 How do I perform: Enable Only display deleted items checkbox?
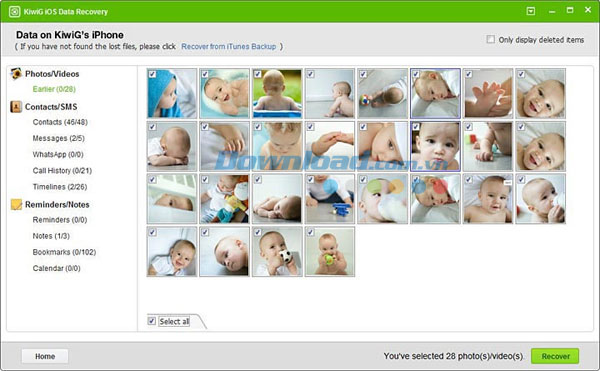490,39
